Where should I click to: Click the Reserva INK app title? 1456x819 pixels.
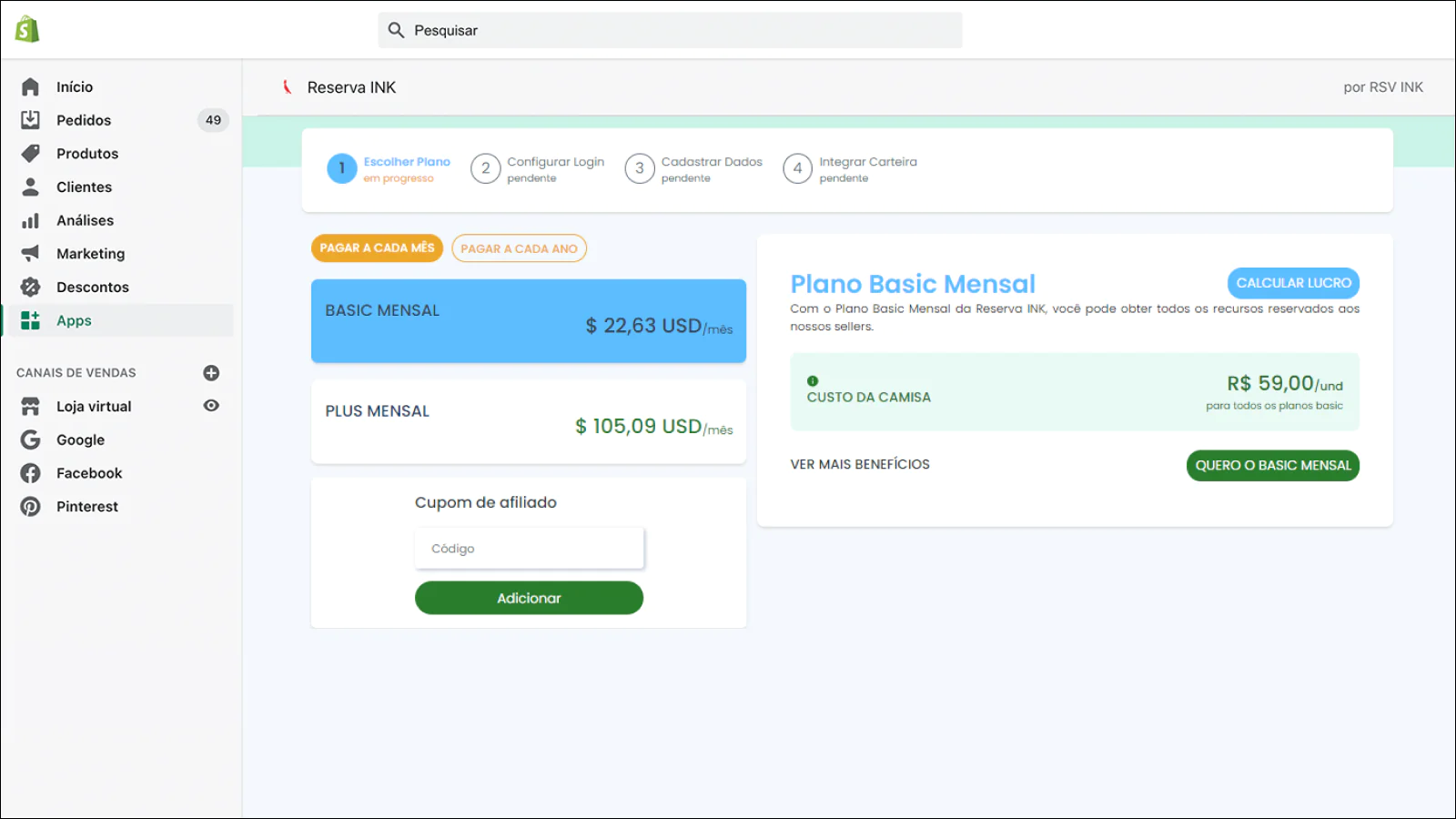(351, 87)
